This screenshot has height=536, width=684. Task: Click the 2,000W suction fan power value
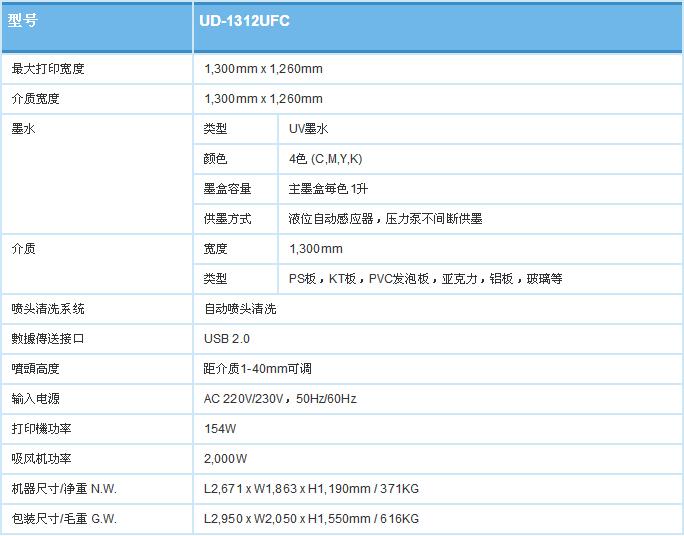[x=225, y=459]
